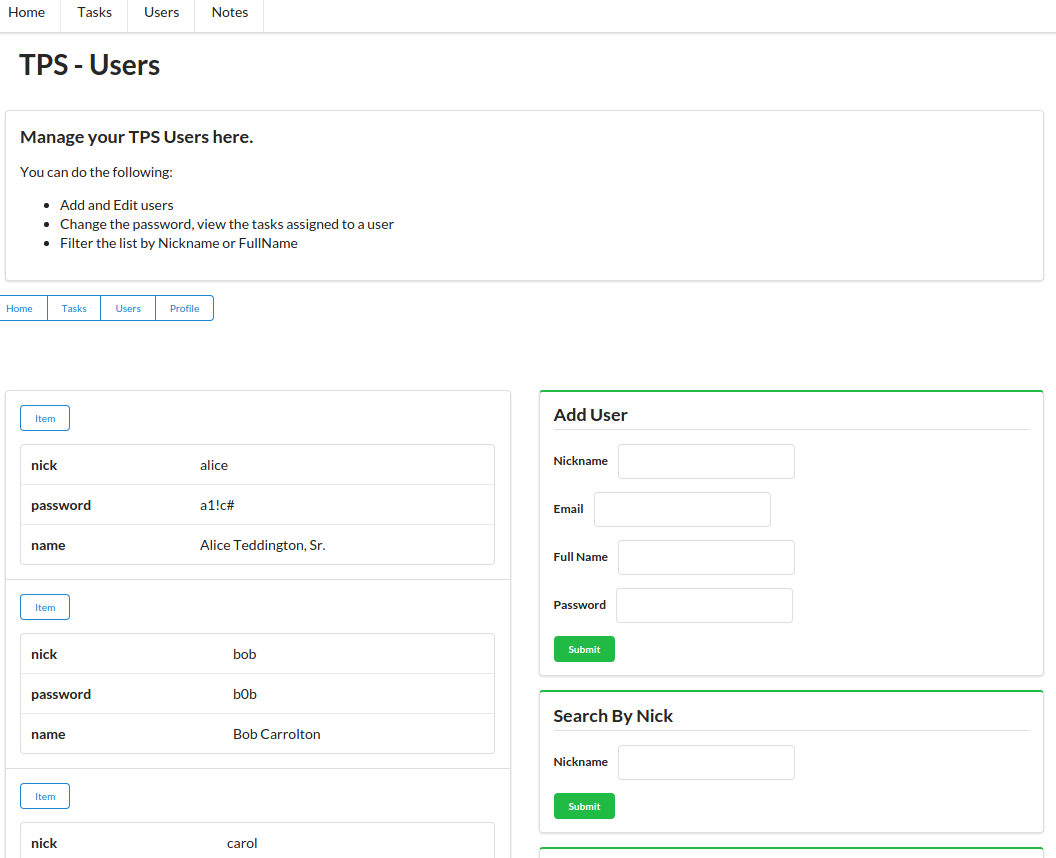This screenshot has width=1056, height=858.
Task: Click the Item button for alice
Action: click(x=45, y=418)
